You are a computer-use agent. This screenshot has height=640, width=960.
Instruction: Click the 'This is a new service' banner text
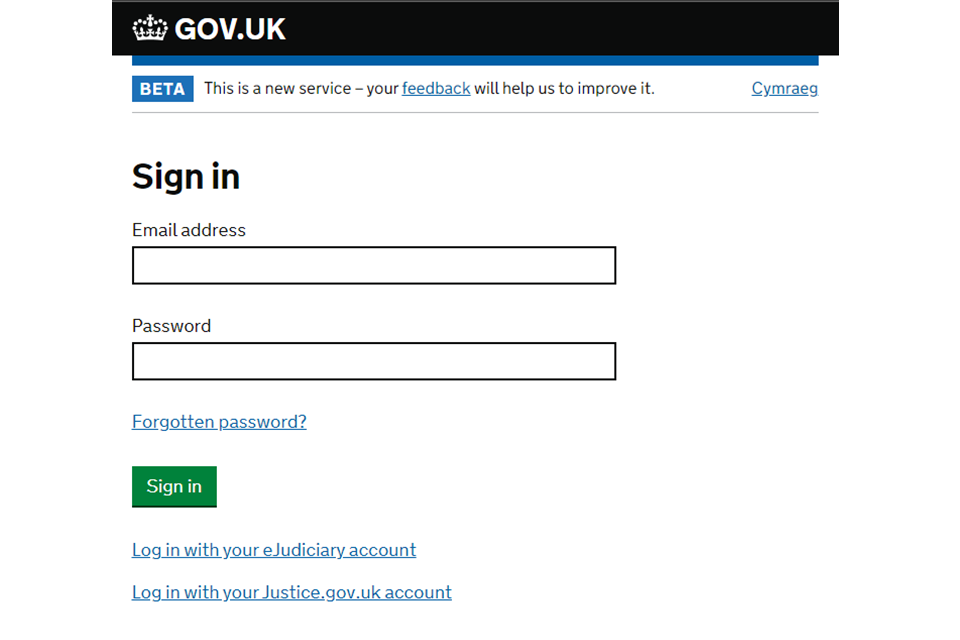pos(277,89)
